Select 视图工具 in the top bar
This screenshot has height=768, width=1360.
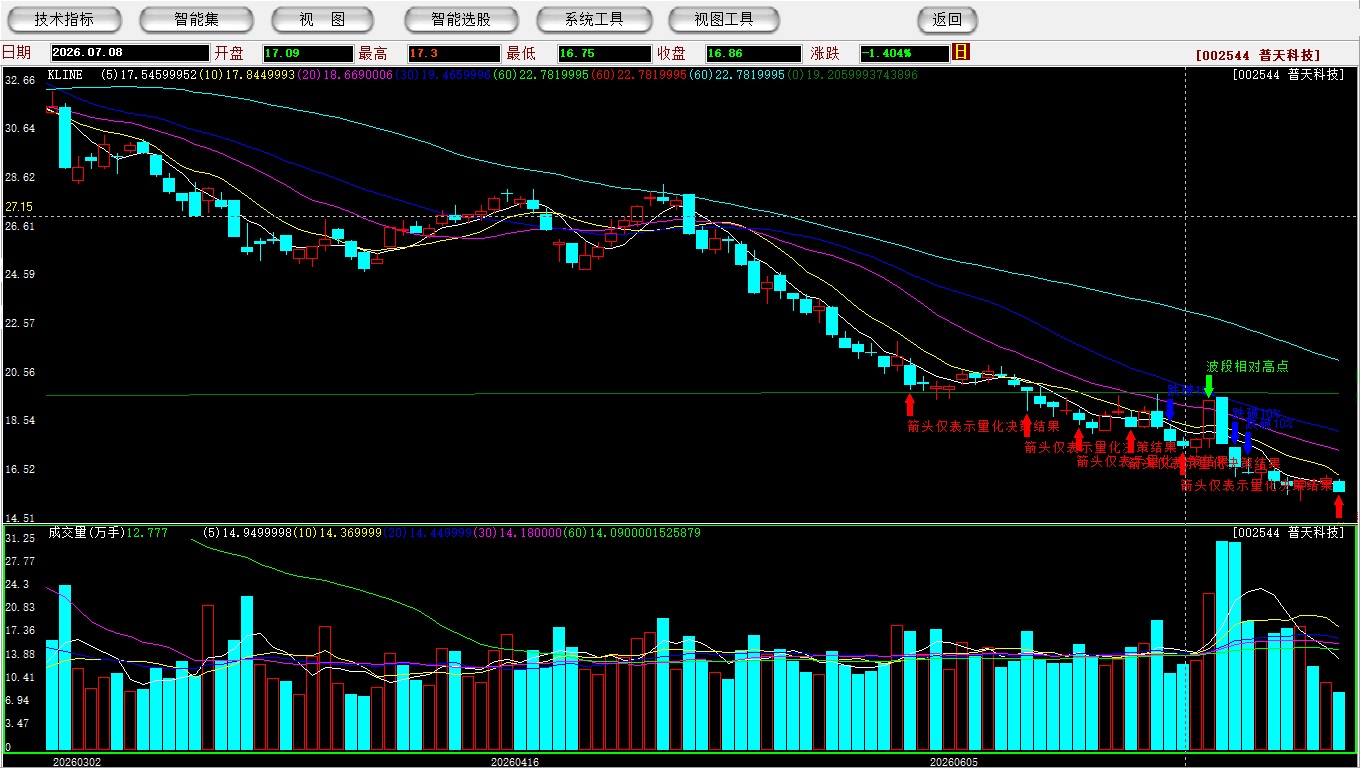tap(724, 19)
